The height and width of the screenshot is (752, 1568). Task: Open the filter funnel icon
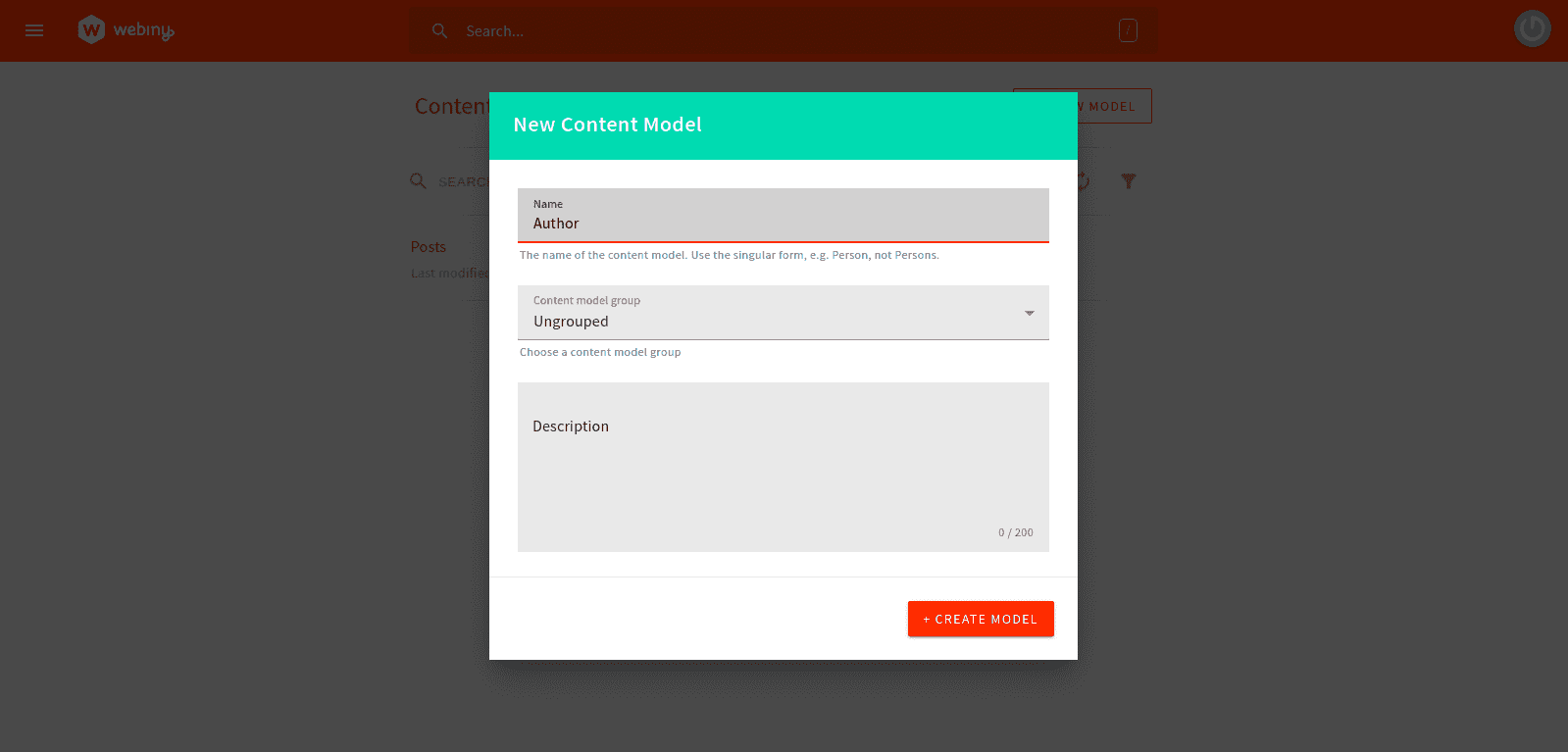pos(1129,181)
